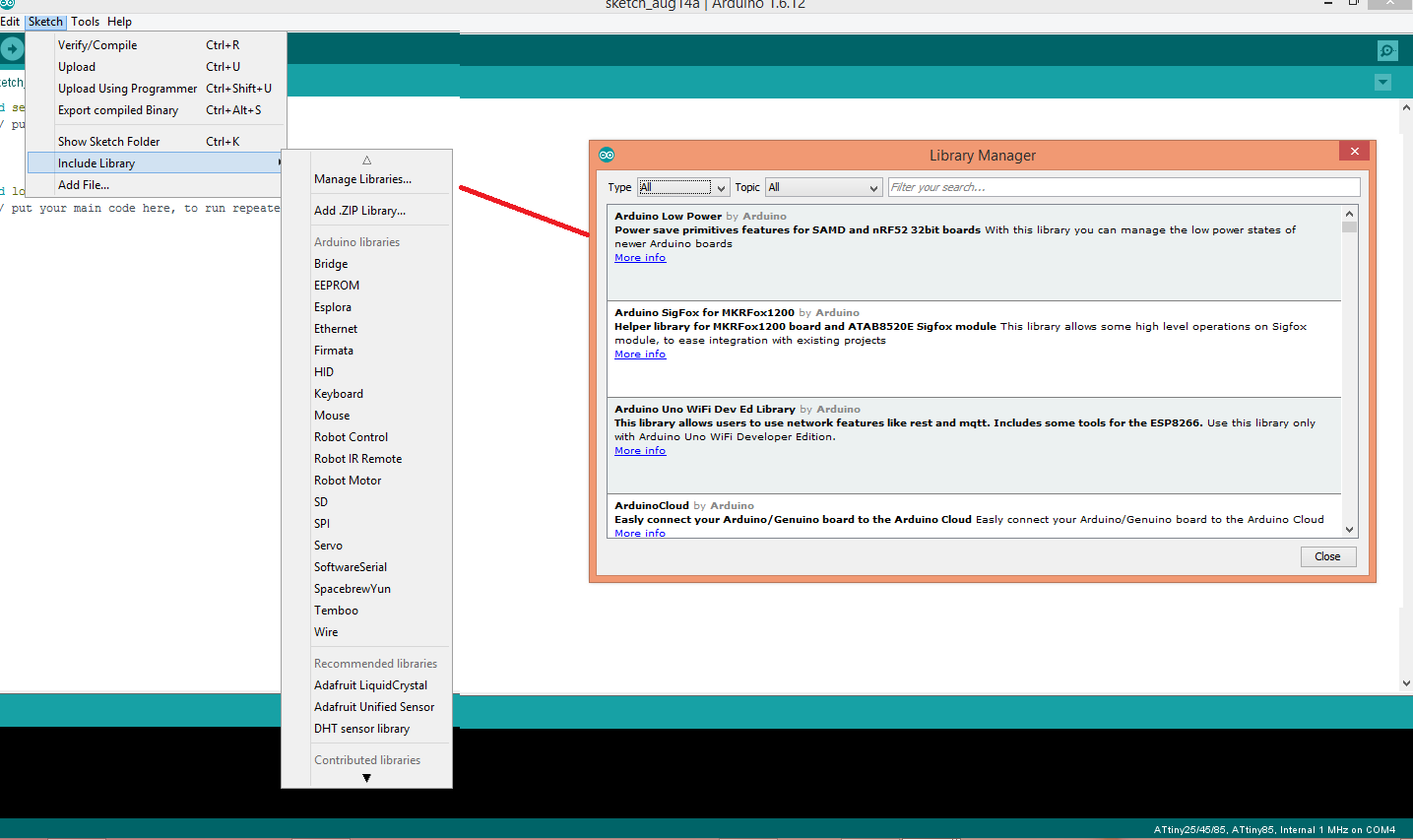Include the SoftwareSerial library
This screenshot has width=1413, height=840.
click(366, 567)
